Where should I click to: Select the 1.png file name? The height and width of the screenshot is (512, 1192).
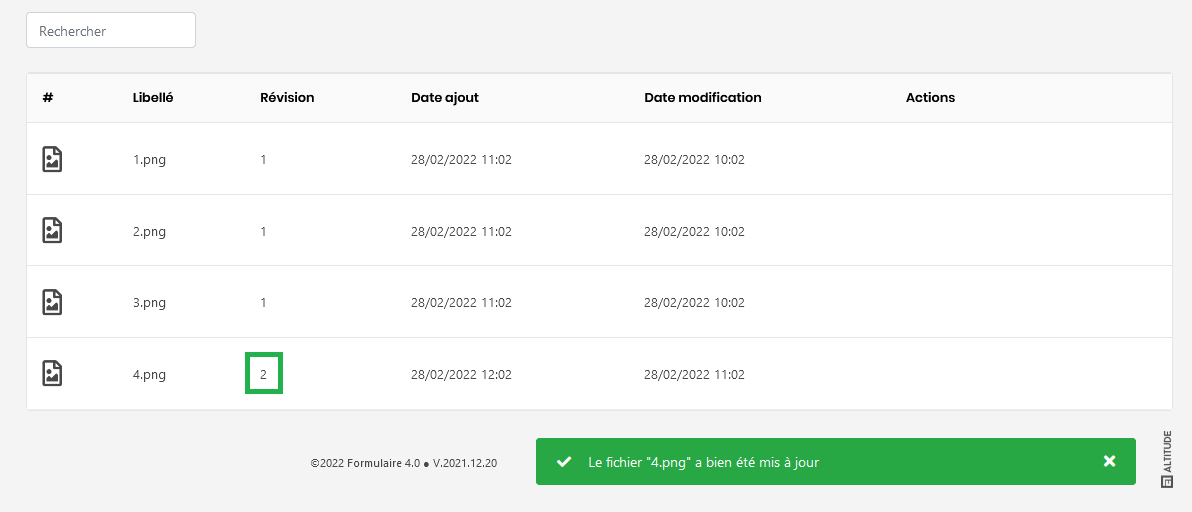pyautogui.click(x=149, y=160)
